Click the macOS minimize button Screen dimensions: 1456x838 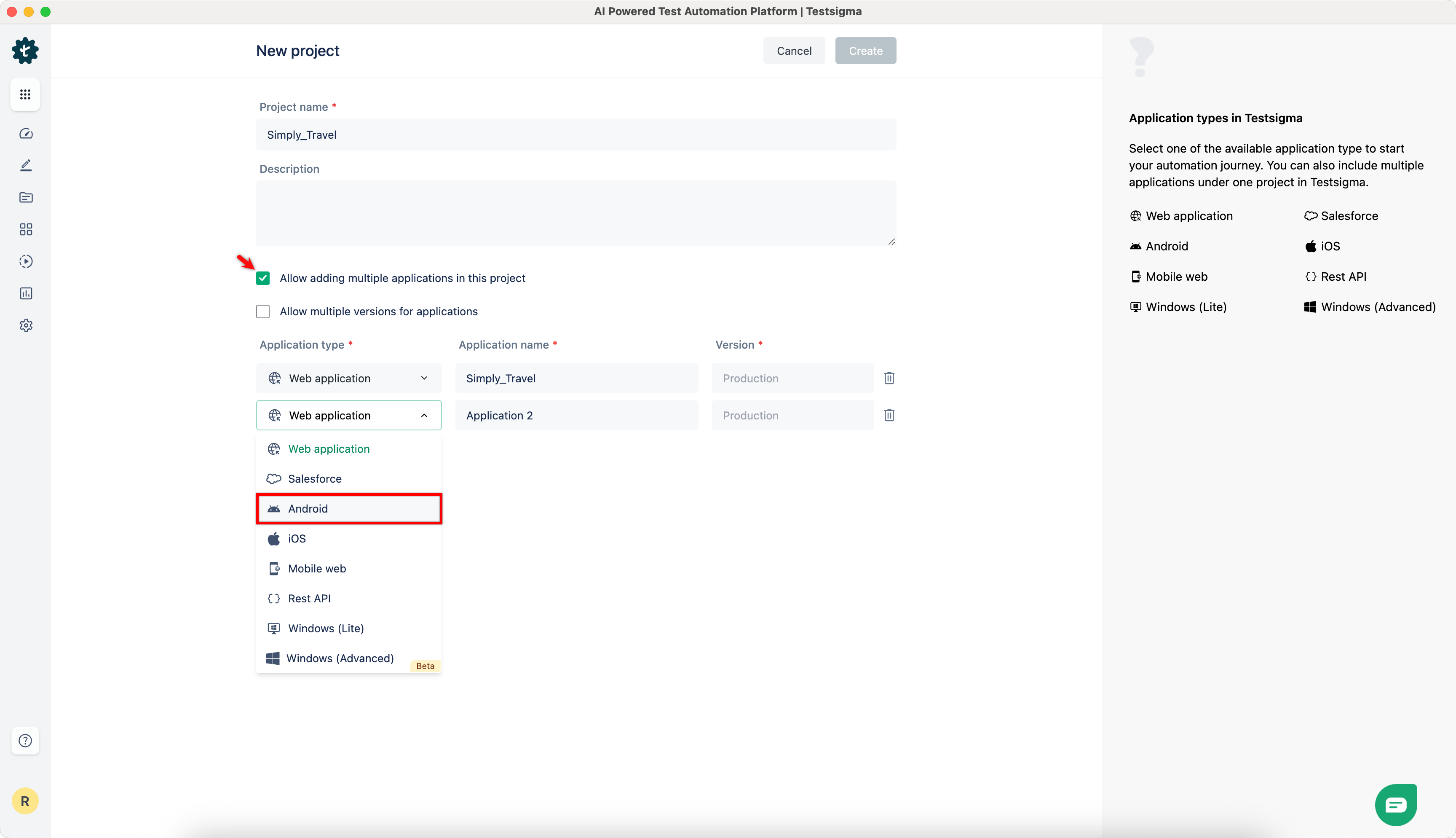(x=29, y=11)
